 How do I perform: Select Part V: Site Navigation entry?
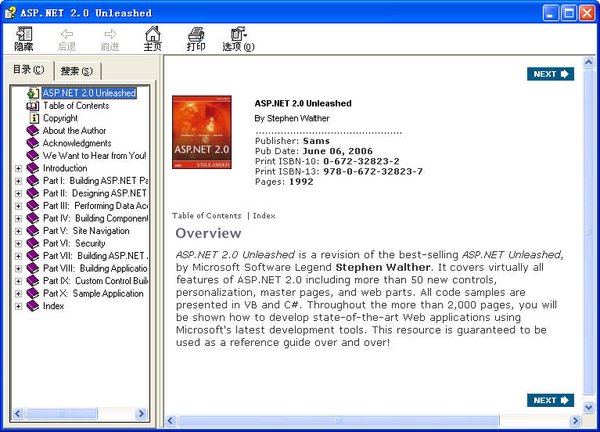(86, 231)
